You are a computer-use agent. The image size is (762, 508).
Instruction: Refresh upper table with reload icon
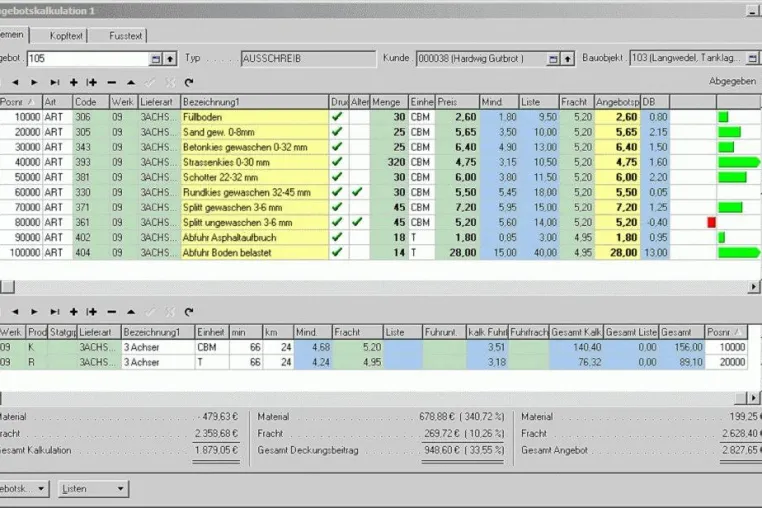(x=189, y=83)
